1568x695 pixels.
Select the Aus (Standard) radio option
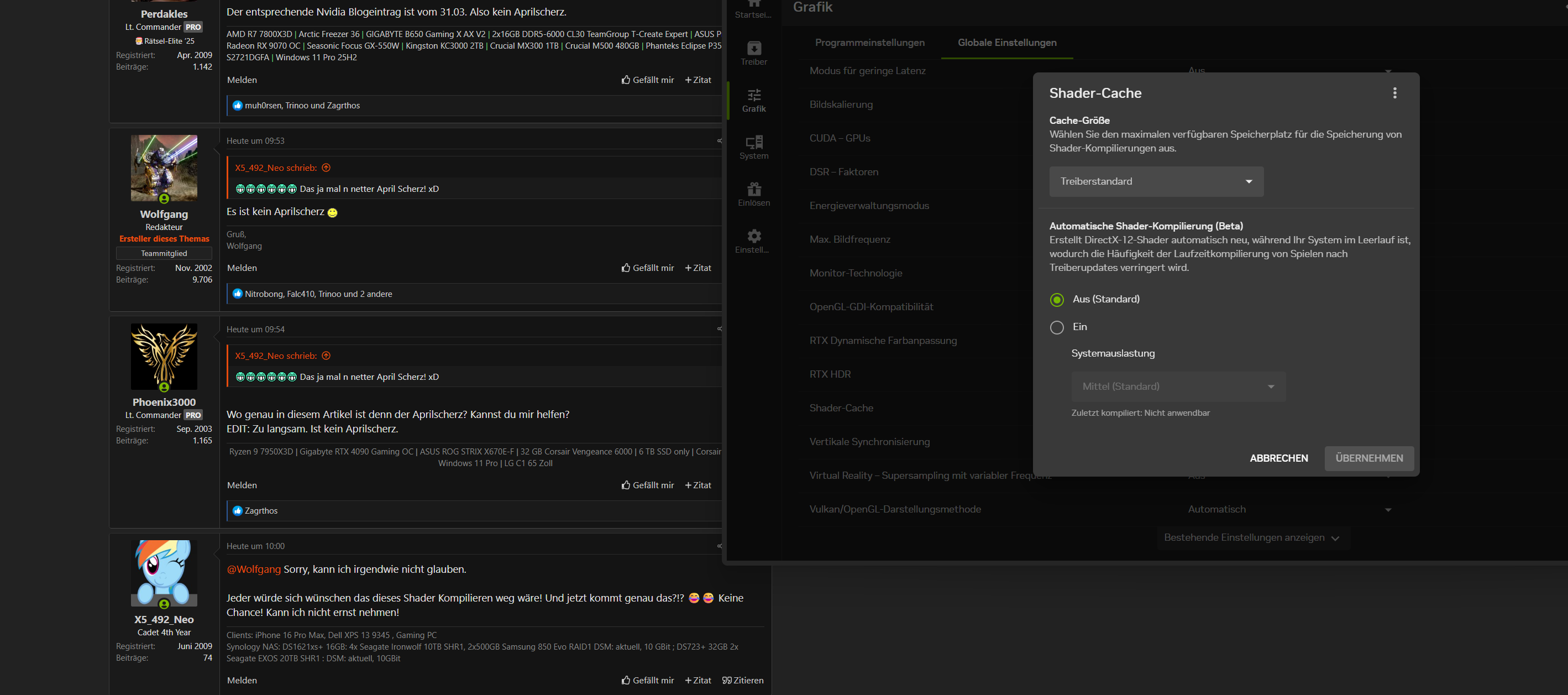1057,299
